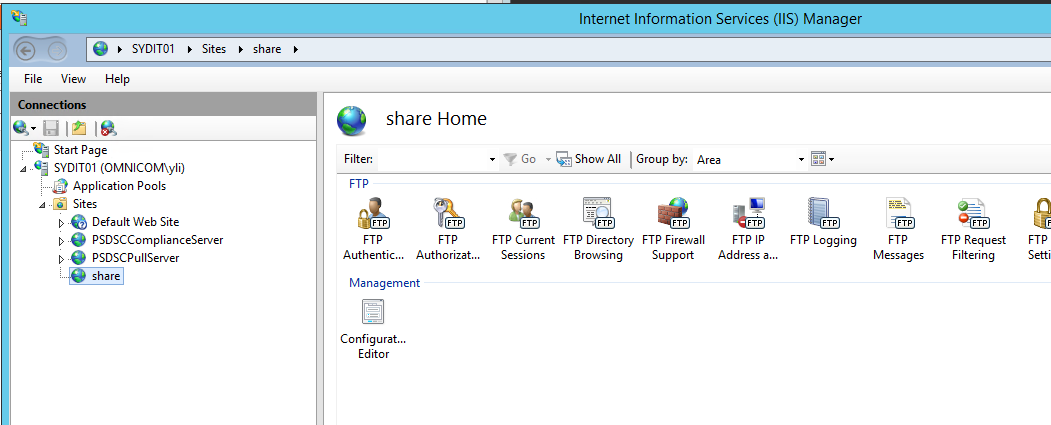
Task: Click arrow after share in breadcrumb
Action: pos(296,49)
